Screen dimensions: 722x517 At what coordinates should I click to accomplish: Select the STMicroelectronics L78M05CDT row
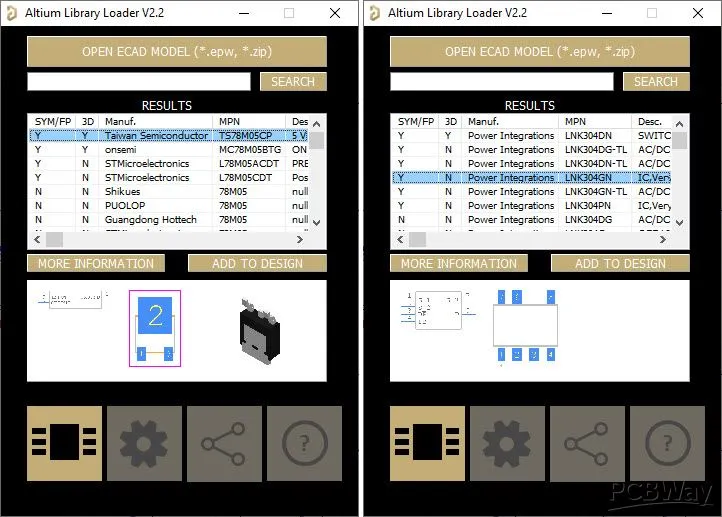[x=169, y=177]
